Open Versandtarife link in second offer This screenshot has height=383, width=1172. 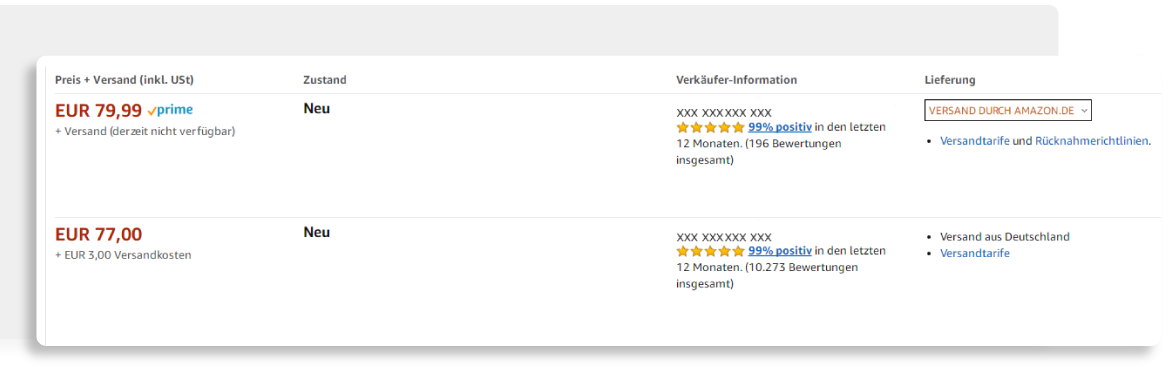point(975,254)
